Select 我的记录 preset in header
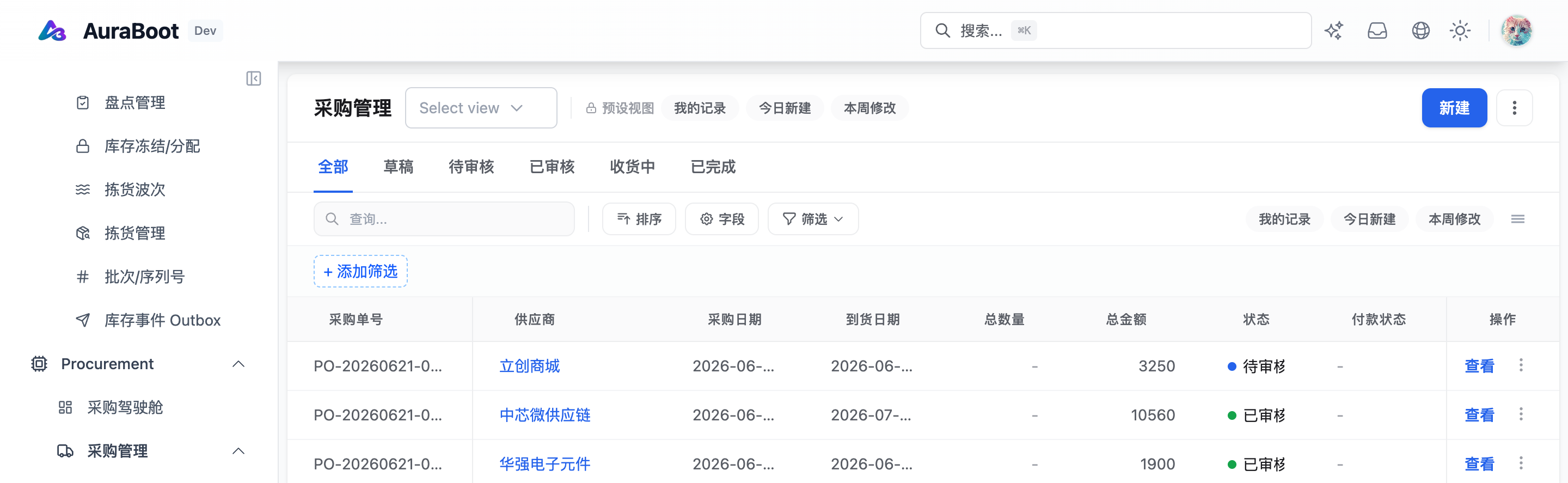 [700, 108]
